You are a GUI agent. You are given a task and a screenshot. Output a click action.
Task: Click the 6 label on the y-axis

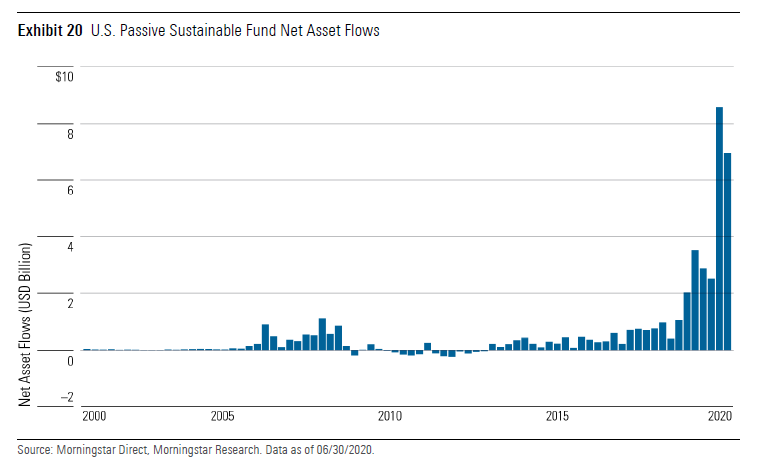point(68,190)
